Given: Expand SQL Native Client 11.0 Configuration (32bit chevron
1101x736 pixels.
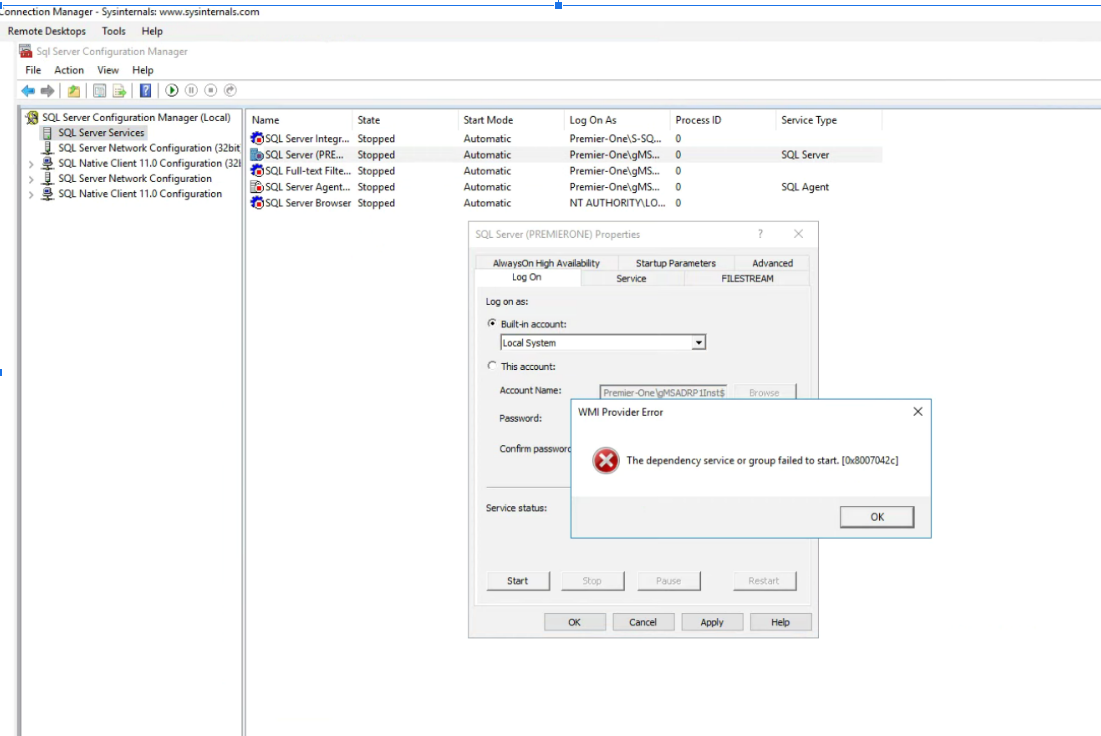Looking at the screenshot, I should tap(31, 164).
